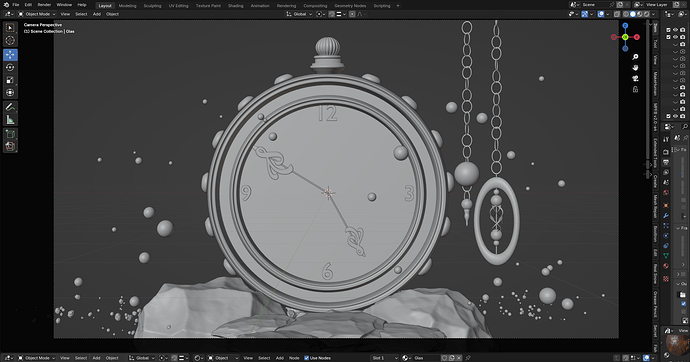Toggle viewport gizmos visibility button
Viewport: 690px width, 362px height.
pos(585,14)
